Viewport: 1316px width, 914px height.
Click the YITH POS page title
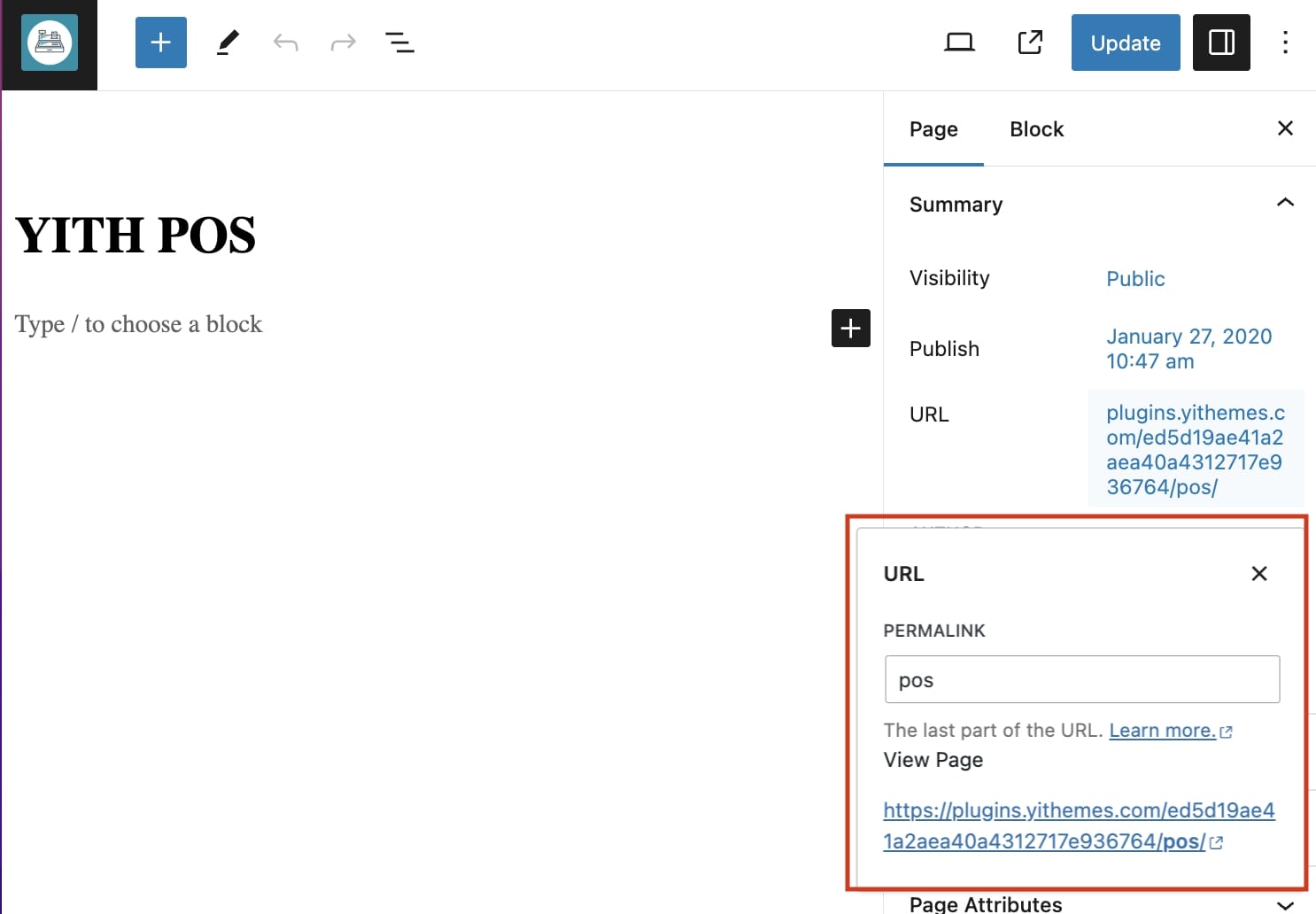(135, 236)
